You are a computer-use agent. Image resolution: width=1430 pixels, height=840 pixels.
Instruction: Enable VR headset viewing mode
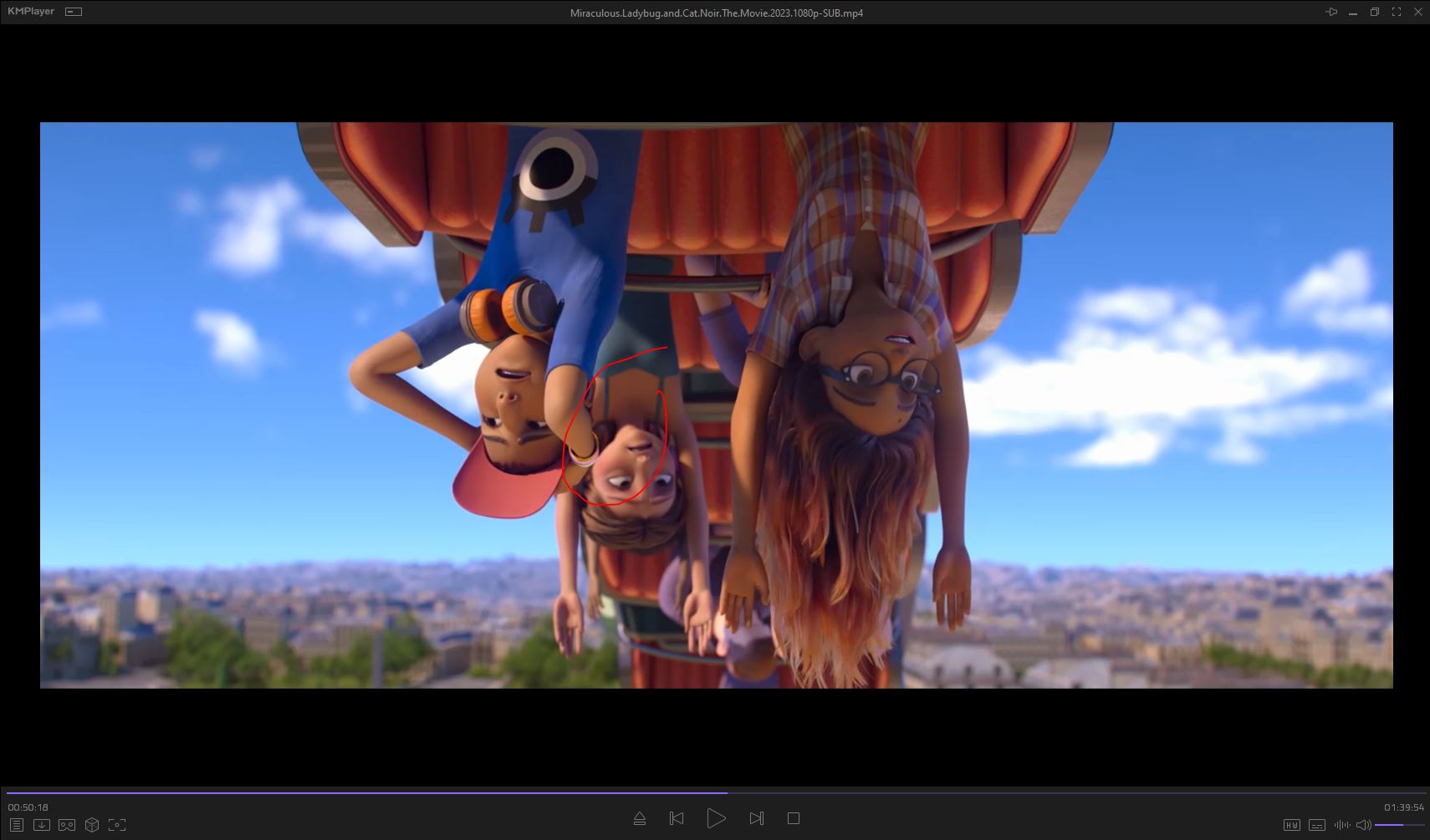coord(67,825)
